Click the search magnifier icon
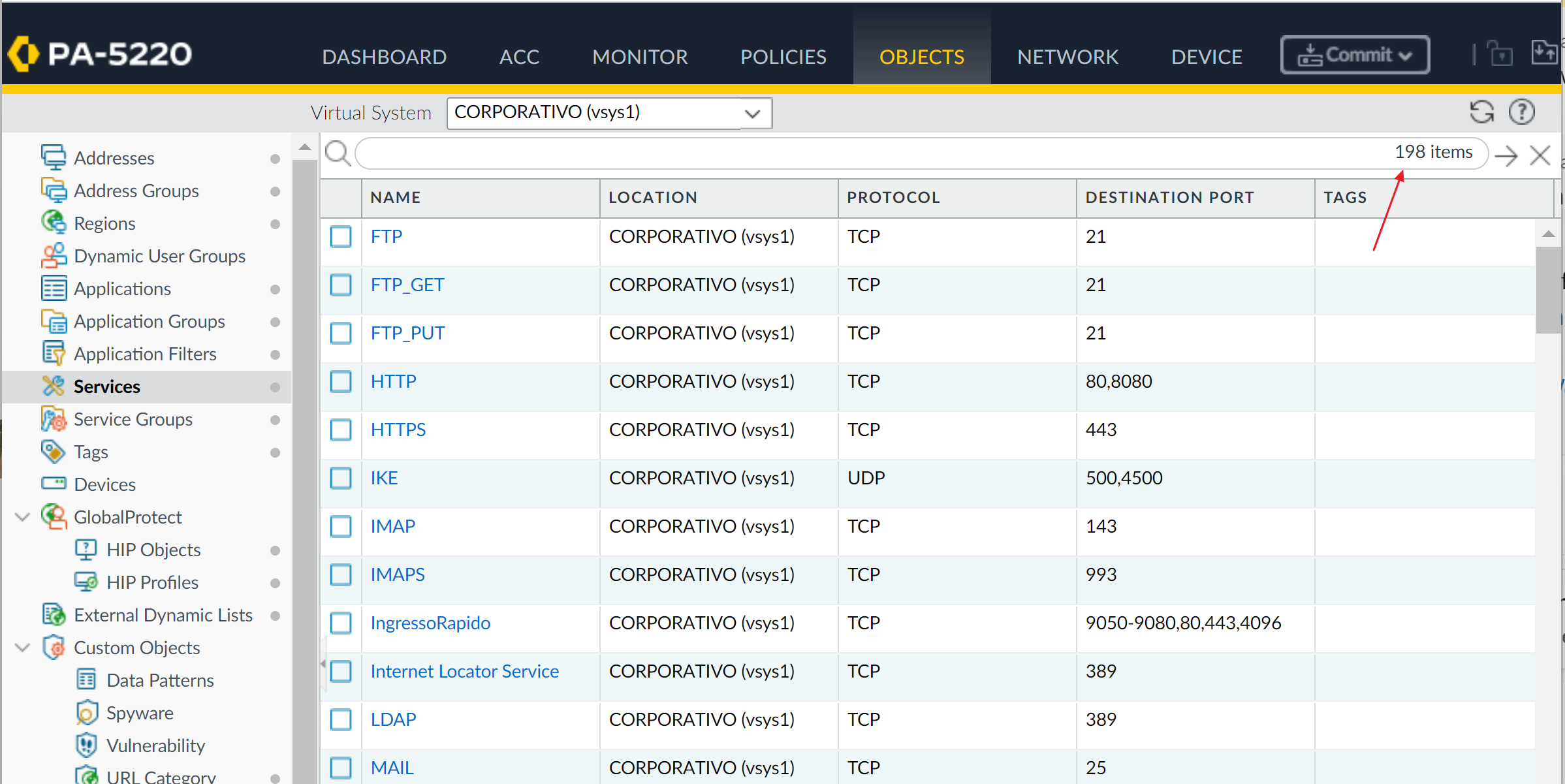Viewport: 1565px width, 784px height. (x=338, y=153)
